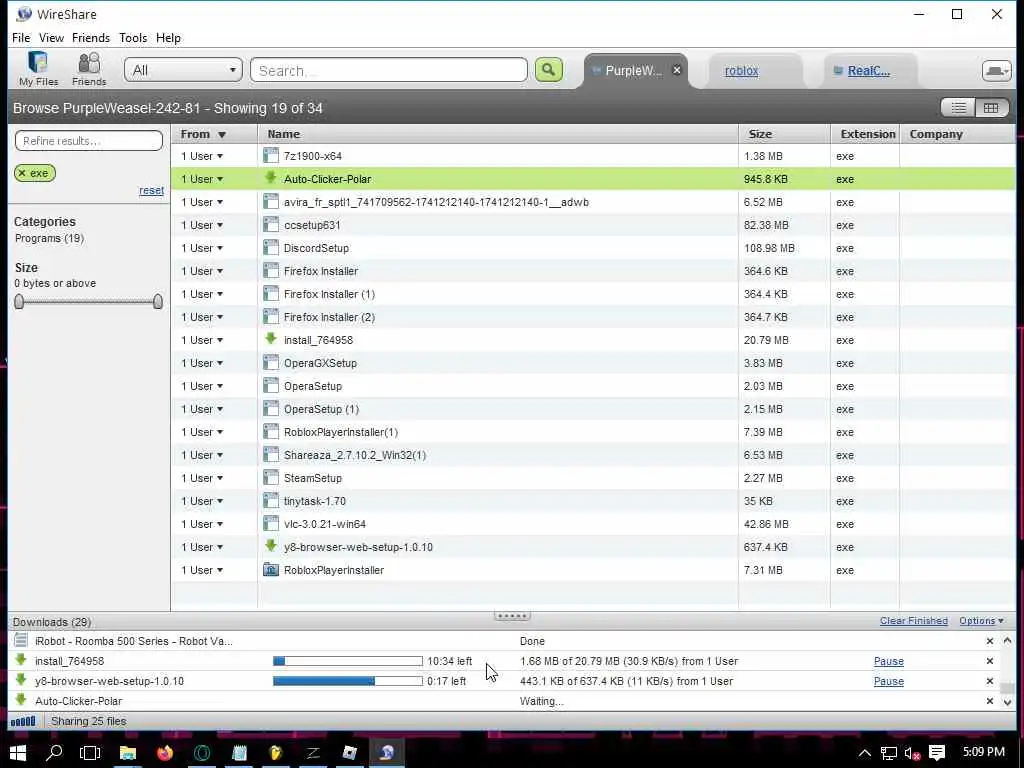The image size is (1024, 768).
Task: Open the notification center icon
Action: pyautogui.click(x=936, y=753)
